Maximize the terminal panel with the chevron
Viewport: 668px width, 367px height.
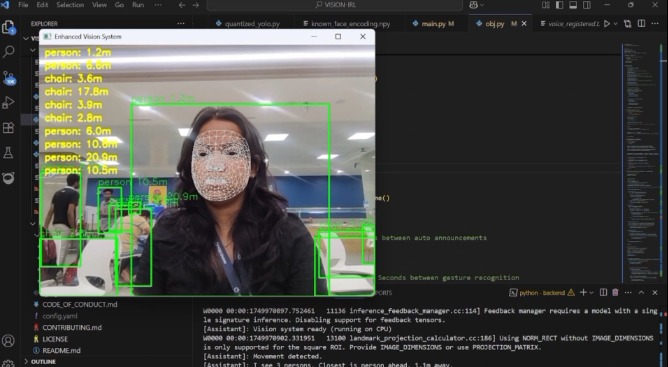pyautogui.click(x=641, y=292)
